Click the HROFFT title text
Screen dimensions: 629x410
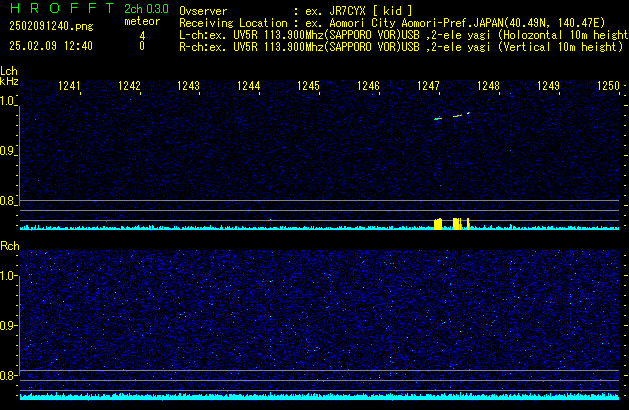click(x=62, y=8)
